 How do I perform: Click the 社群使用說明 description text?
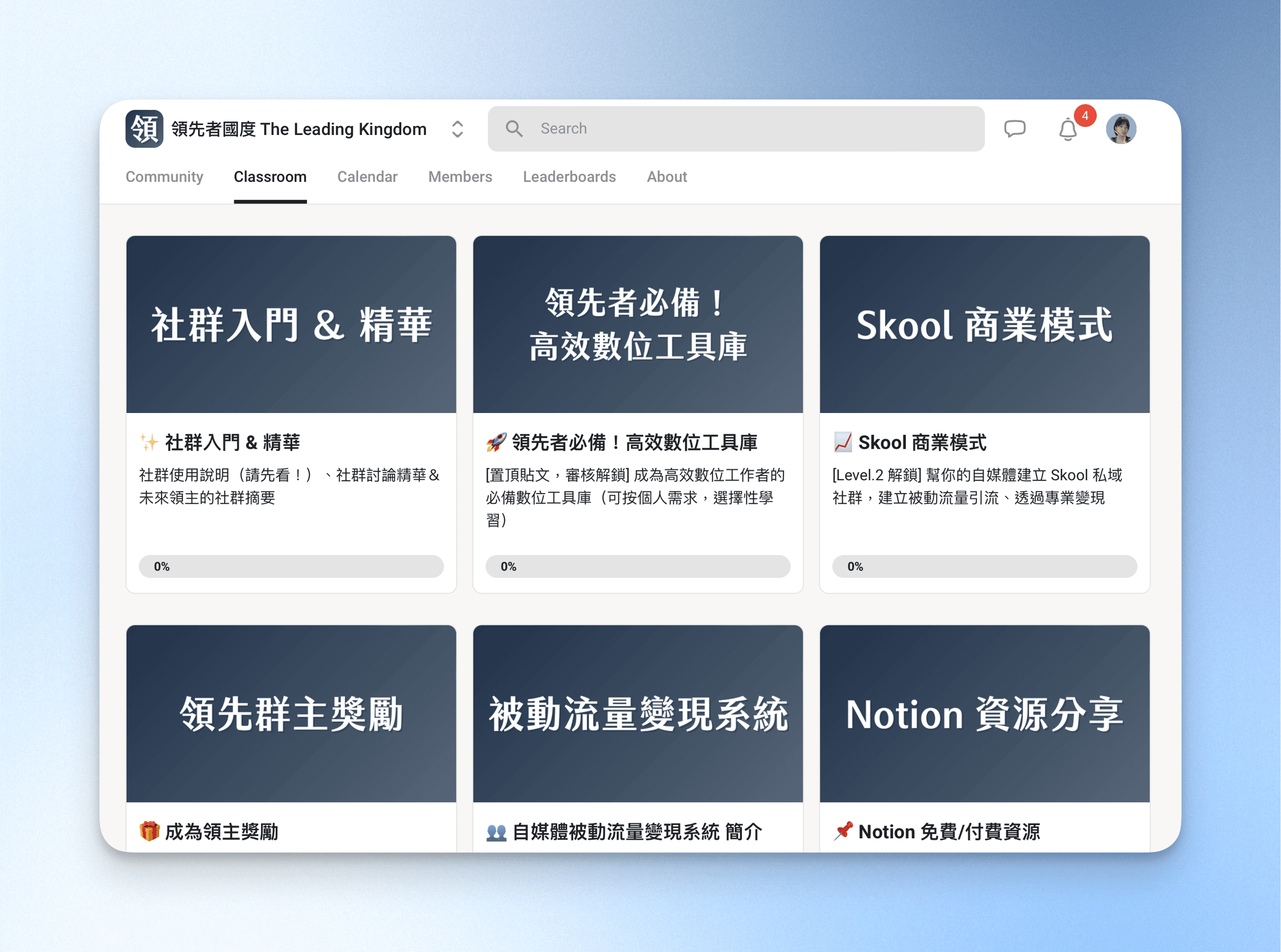click(289, 486)
